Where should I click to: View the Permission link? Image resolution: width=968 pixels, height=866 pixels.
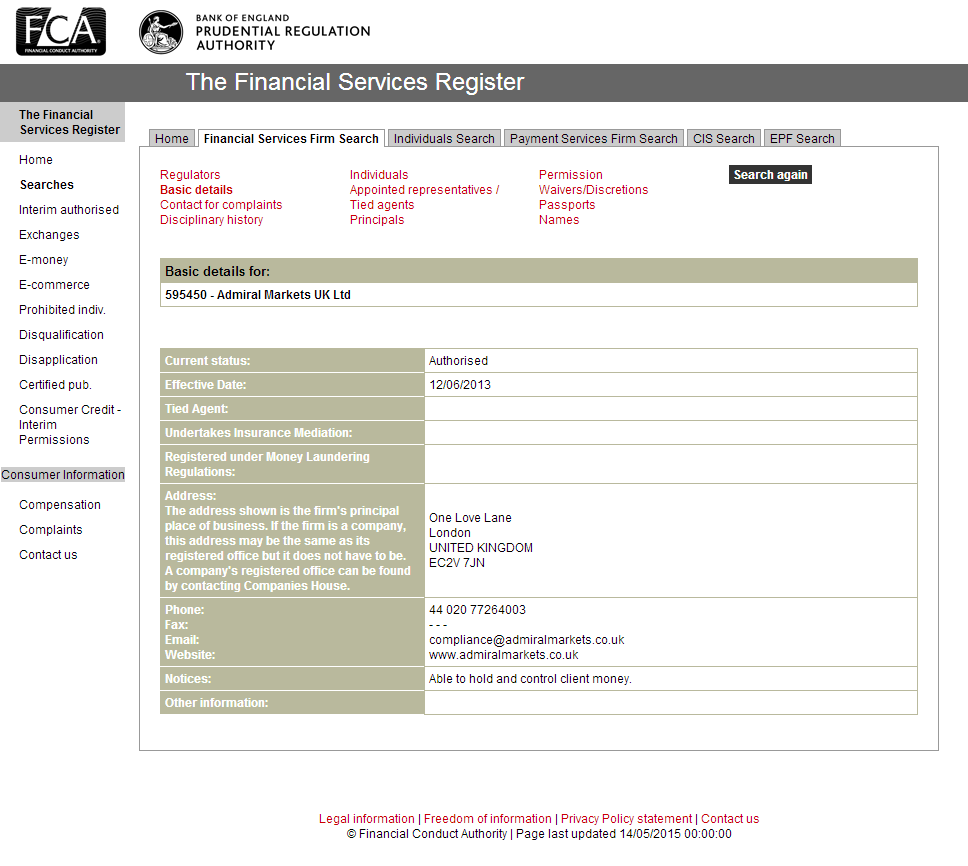[570, 175]
